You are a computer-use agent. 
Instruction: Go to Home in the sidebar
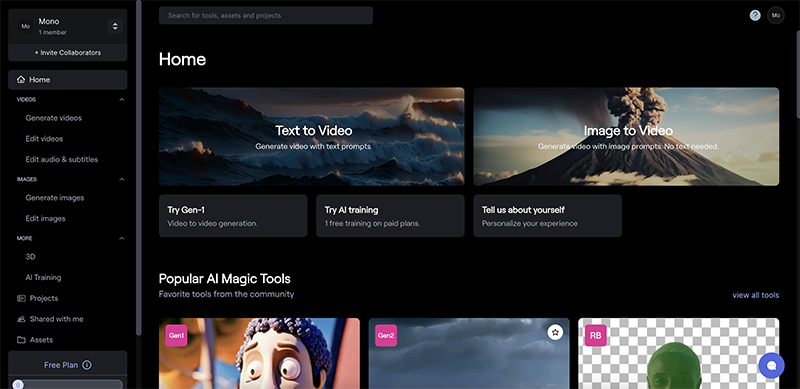pos(67,80)
